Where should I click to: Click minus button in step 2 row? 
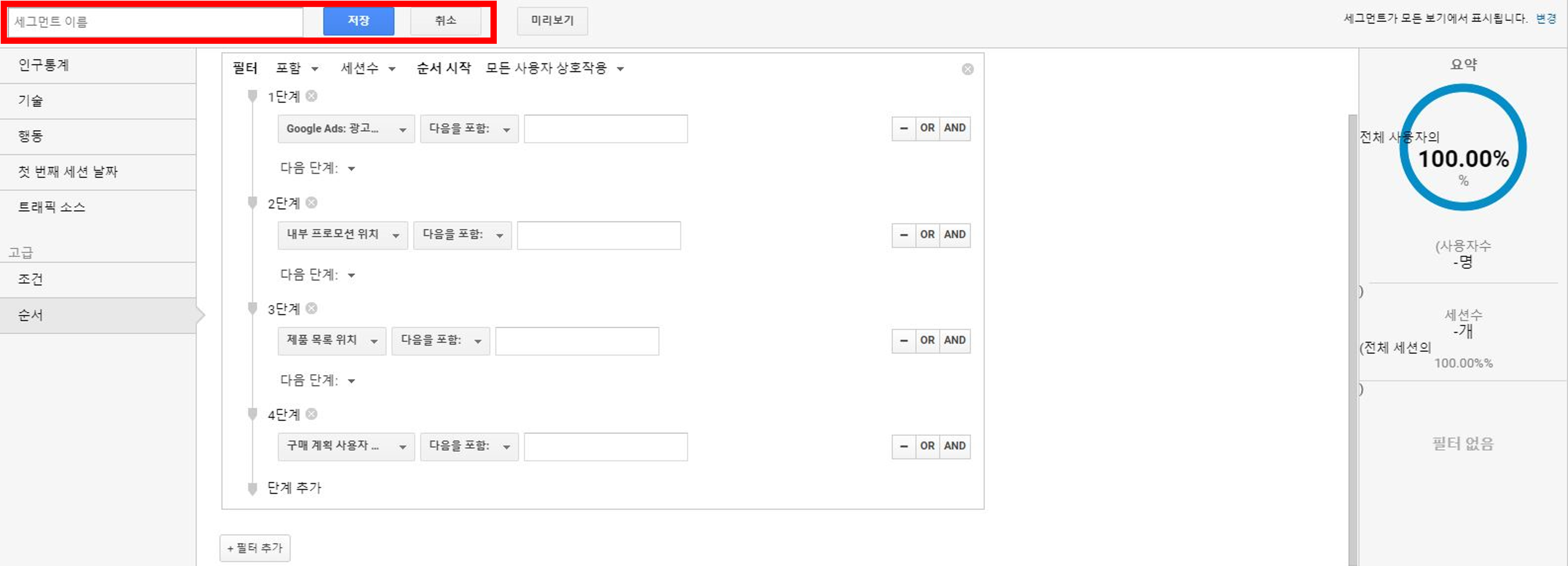point(904,235)
